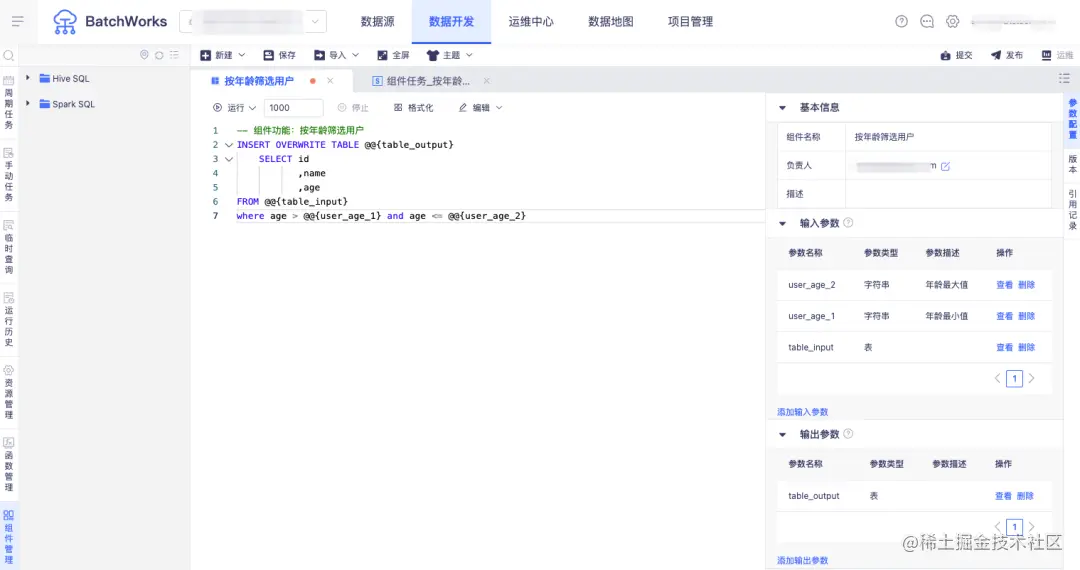The height and width of the screenshot is (570, 1080).
Task: Open 周期任务 sidebar section
Action: point(9,102)
